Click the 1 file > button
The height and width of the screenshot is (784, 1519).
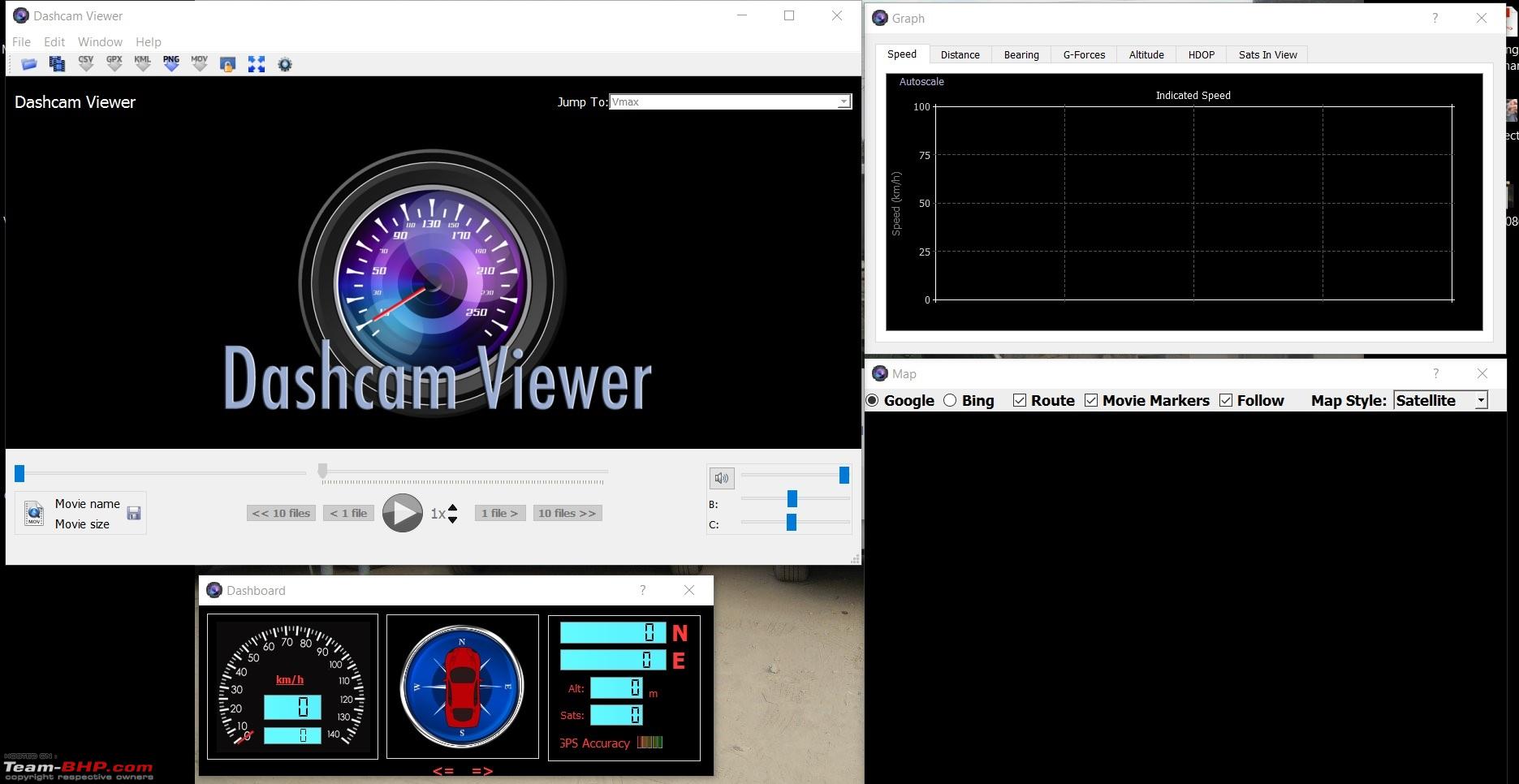point(500,513)
